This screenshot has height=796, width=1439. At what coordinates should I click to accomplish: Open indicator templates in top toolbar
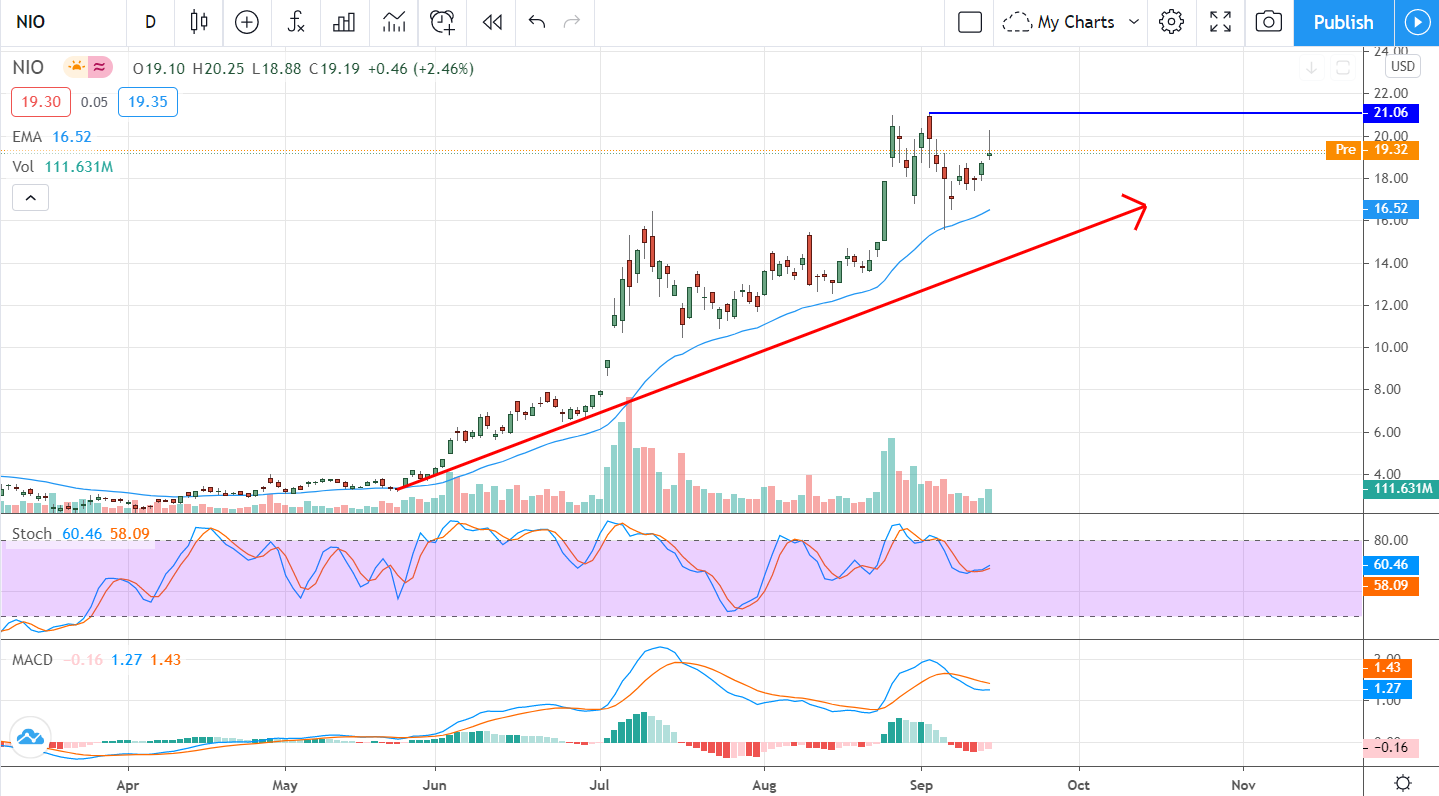click(394, 22)
